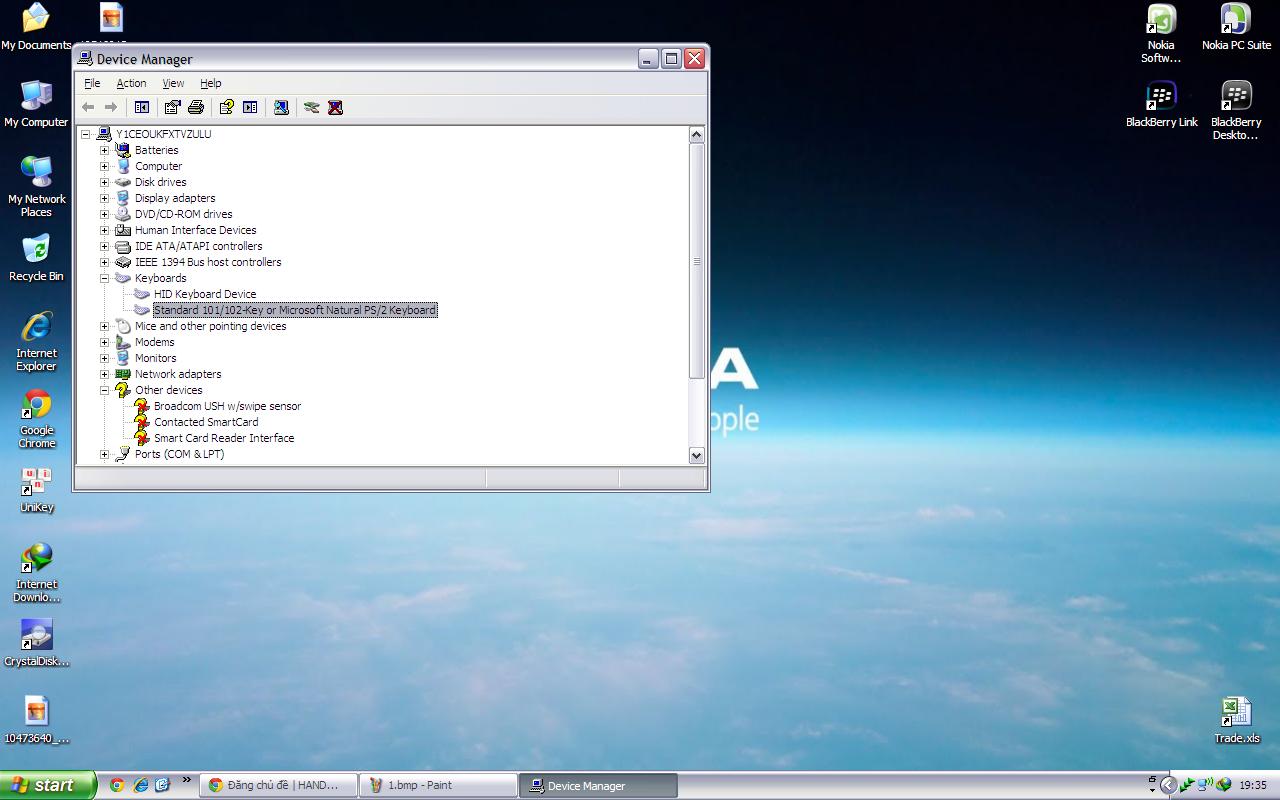Expand the Network adapters category
Viewport: 1280px width, 800px height.
[104, 374]
